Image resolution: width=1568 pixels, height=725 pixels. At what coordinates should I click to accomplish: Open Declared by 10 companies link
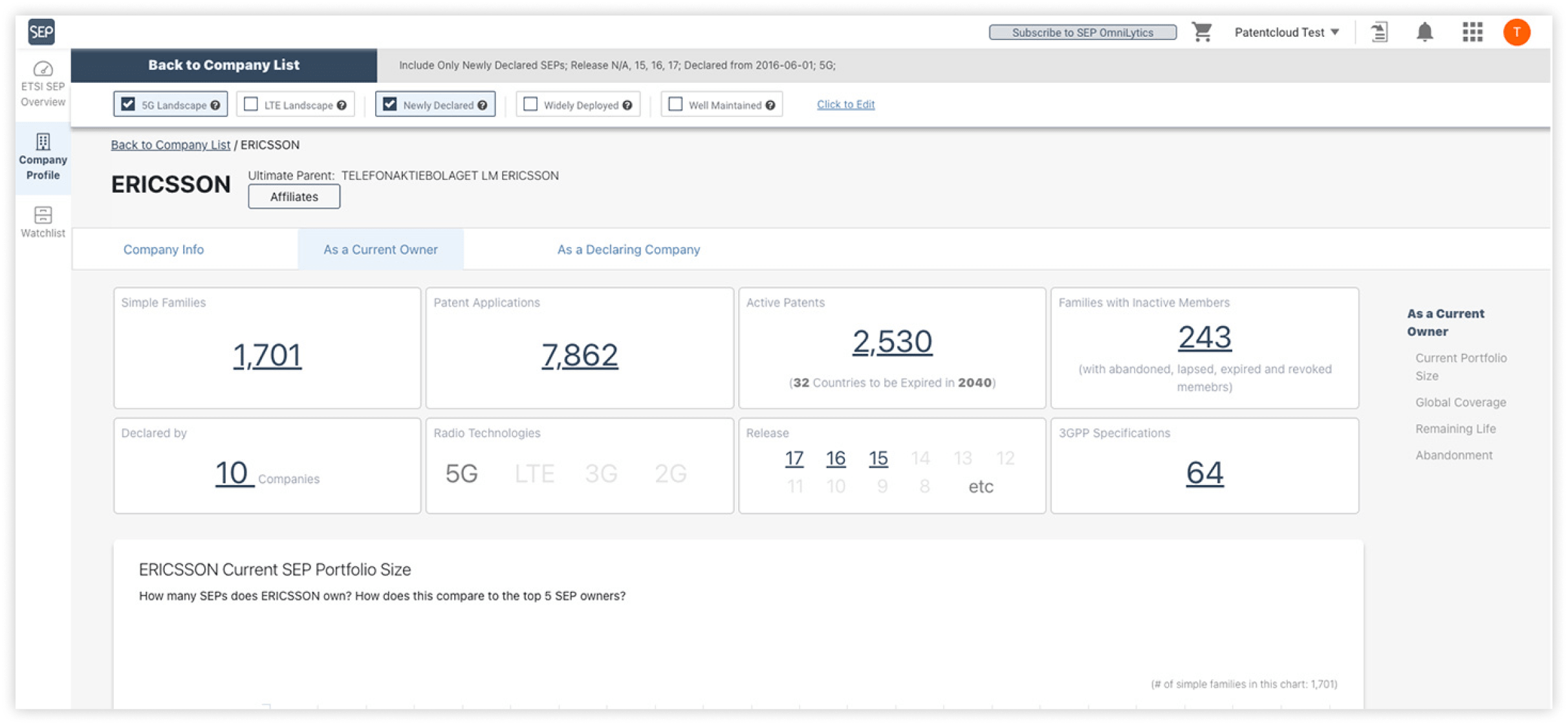[234, 473]
